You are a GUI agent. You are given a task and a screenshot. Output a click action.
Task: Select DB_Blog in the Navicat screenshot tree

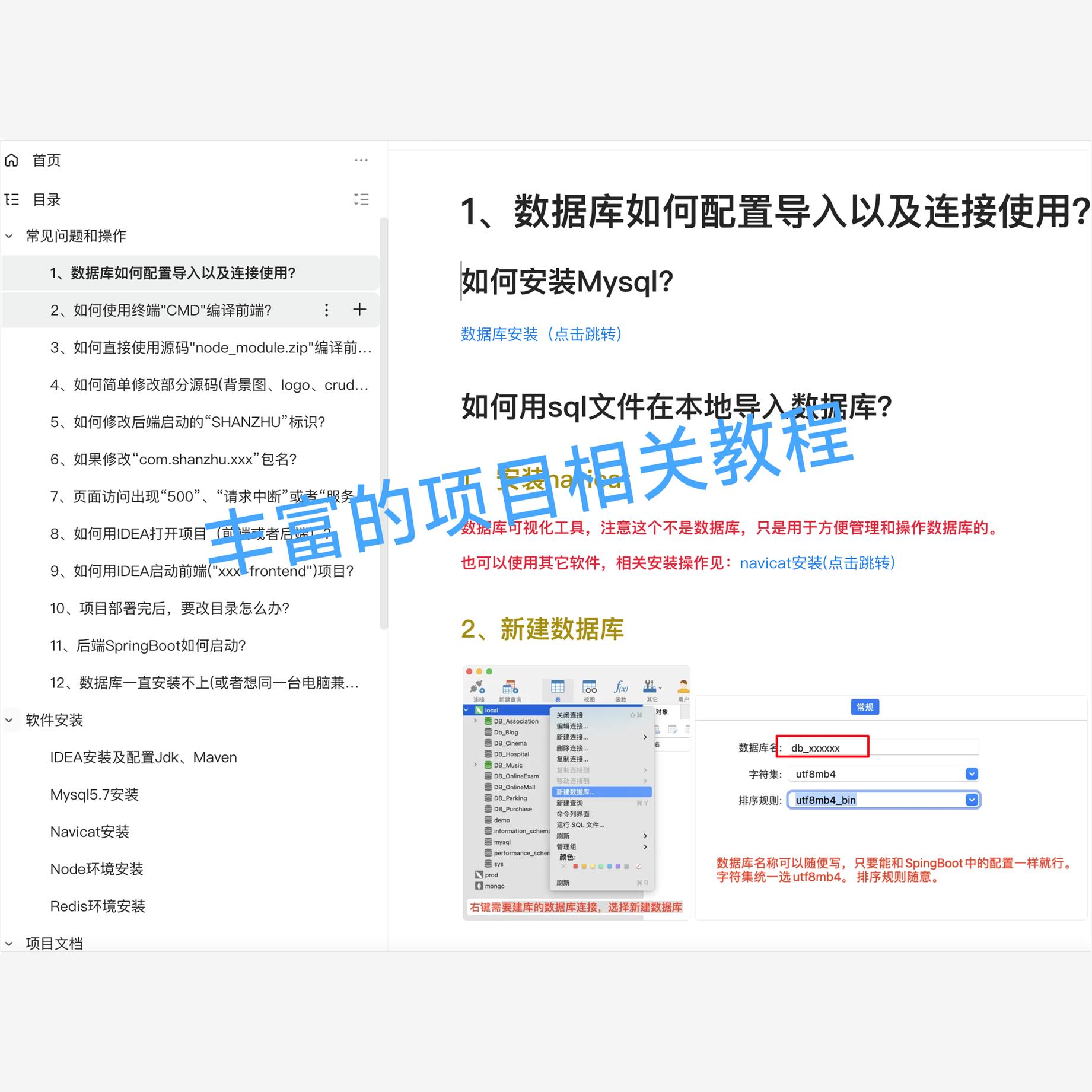[506, 733]
